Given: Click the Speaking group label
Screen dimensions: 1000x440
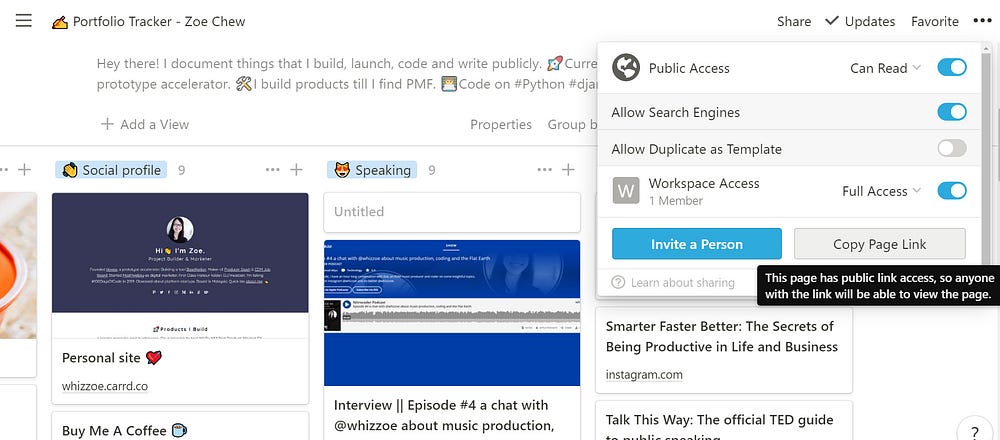Looking at the screenshot, I should pyautogui.click(x=372, y=170).
